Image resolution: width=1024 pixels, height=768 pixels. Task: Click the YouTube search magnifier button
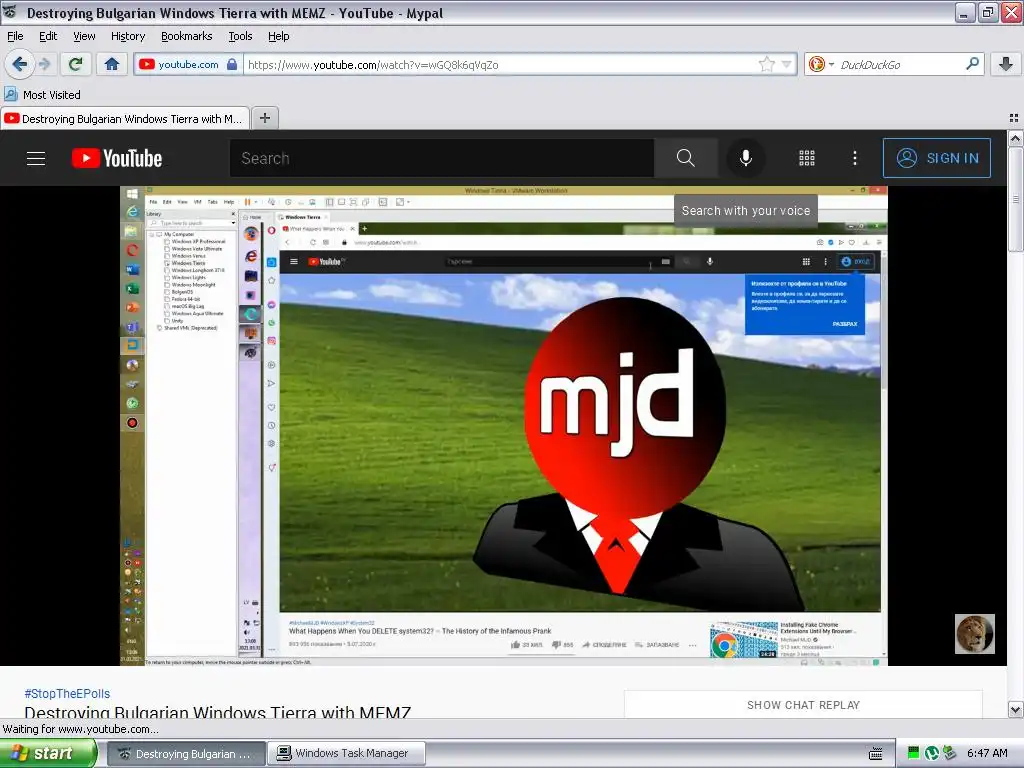coord(686,158)
